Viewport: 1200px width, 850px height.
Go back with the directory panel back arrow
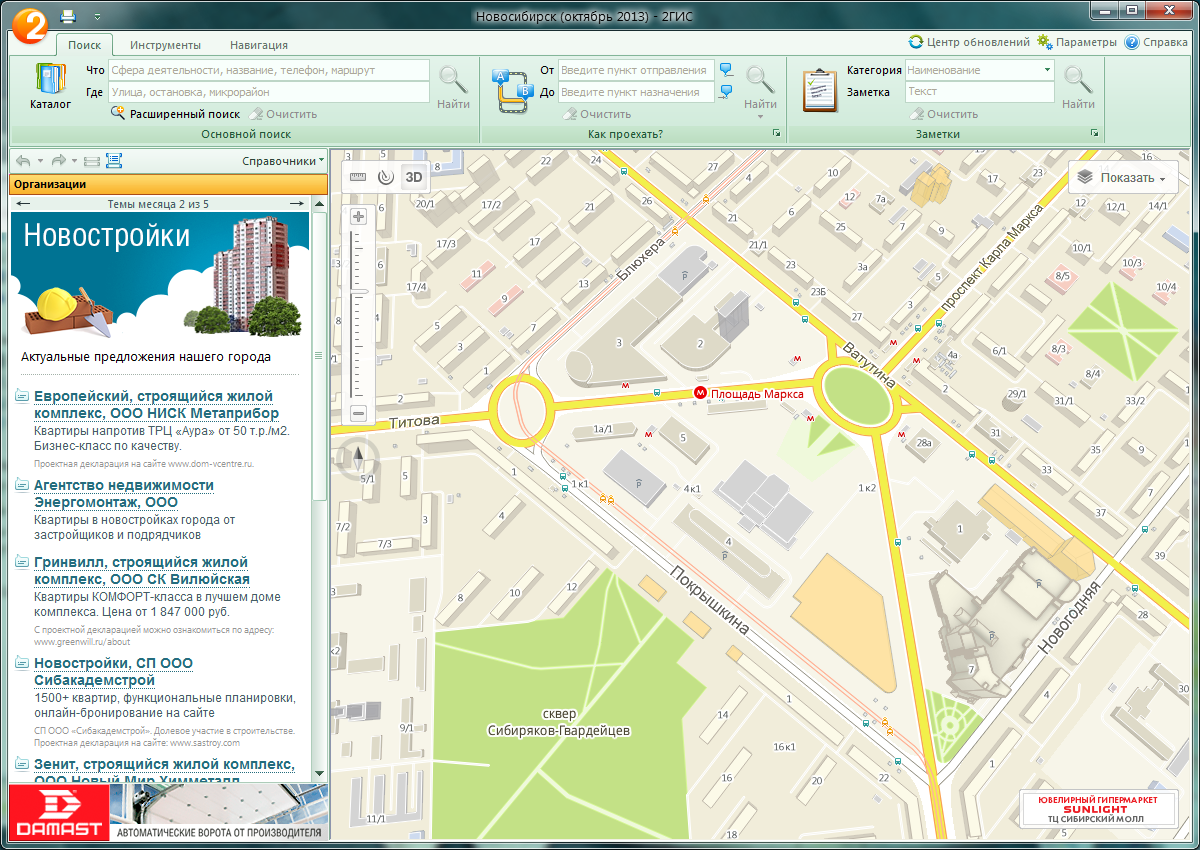23,160
